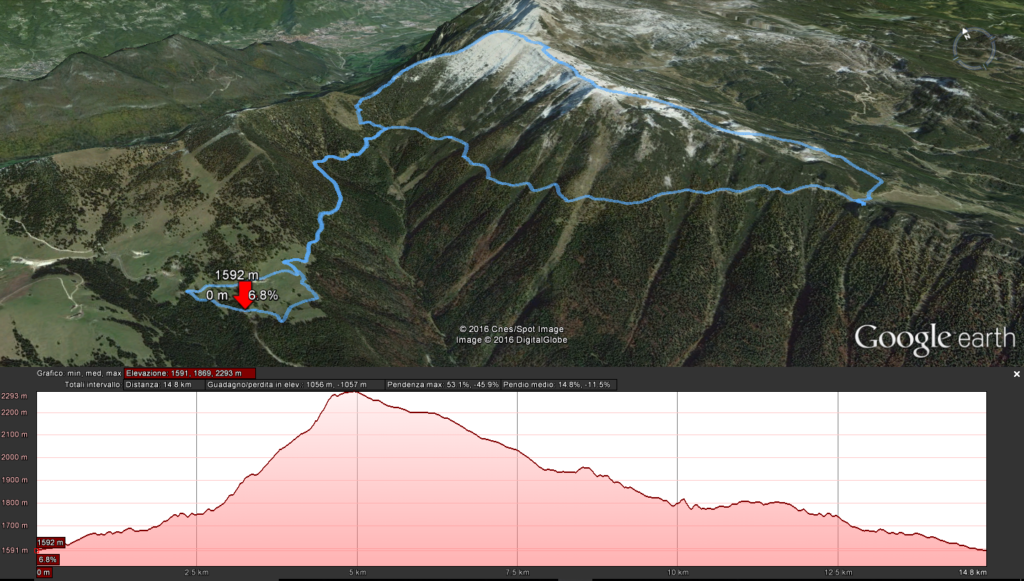Viewport: 1024px width, 581px height.
Task: Click the red arrow position marker on map
Action: (244, 296)
